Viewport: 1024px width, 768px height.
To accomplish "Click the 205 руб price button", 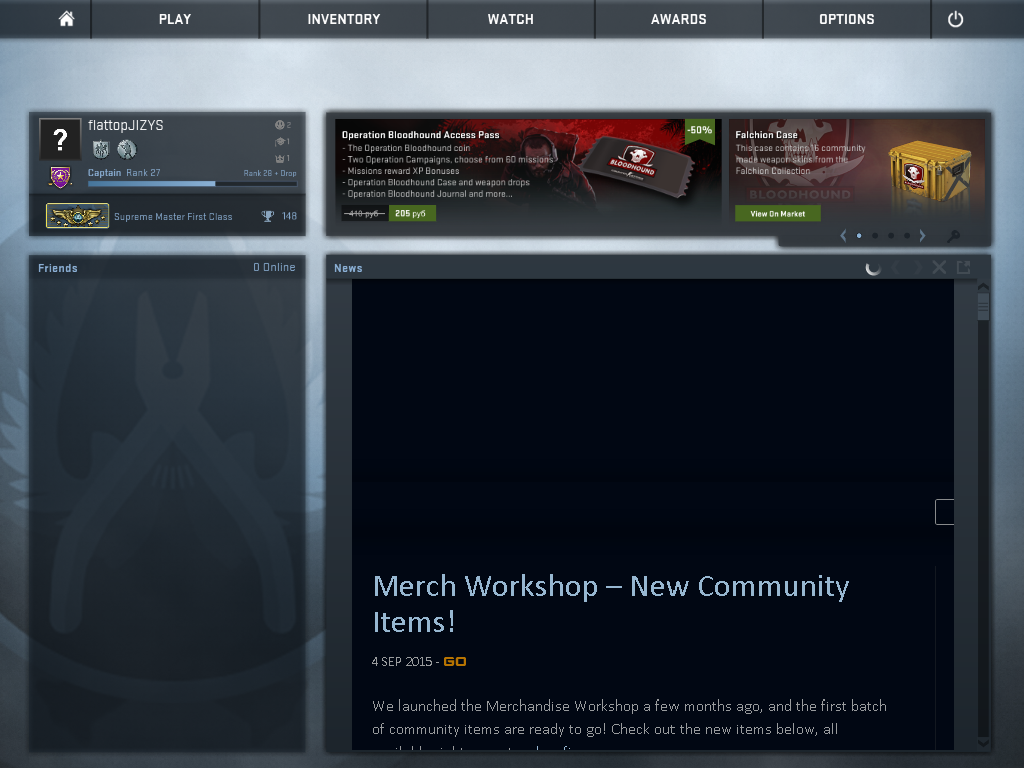I will coord(411,214).
